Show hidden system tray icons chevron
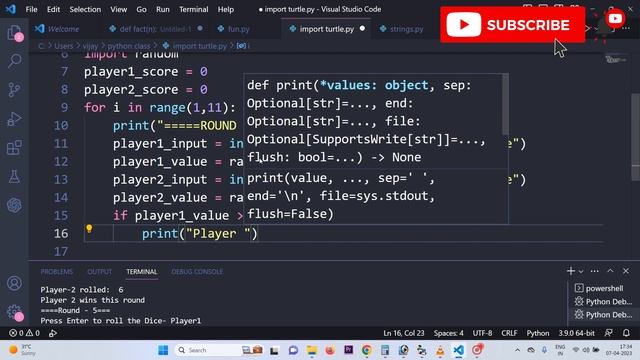Image resolution: width=640 pixels, height=360 pixels. (x=517, y=350)
